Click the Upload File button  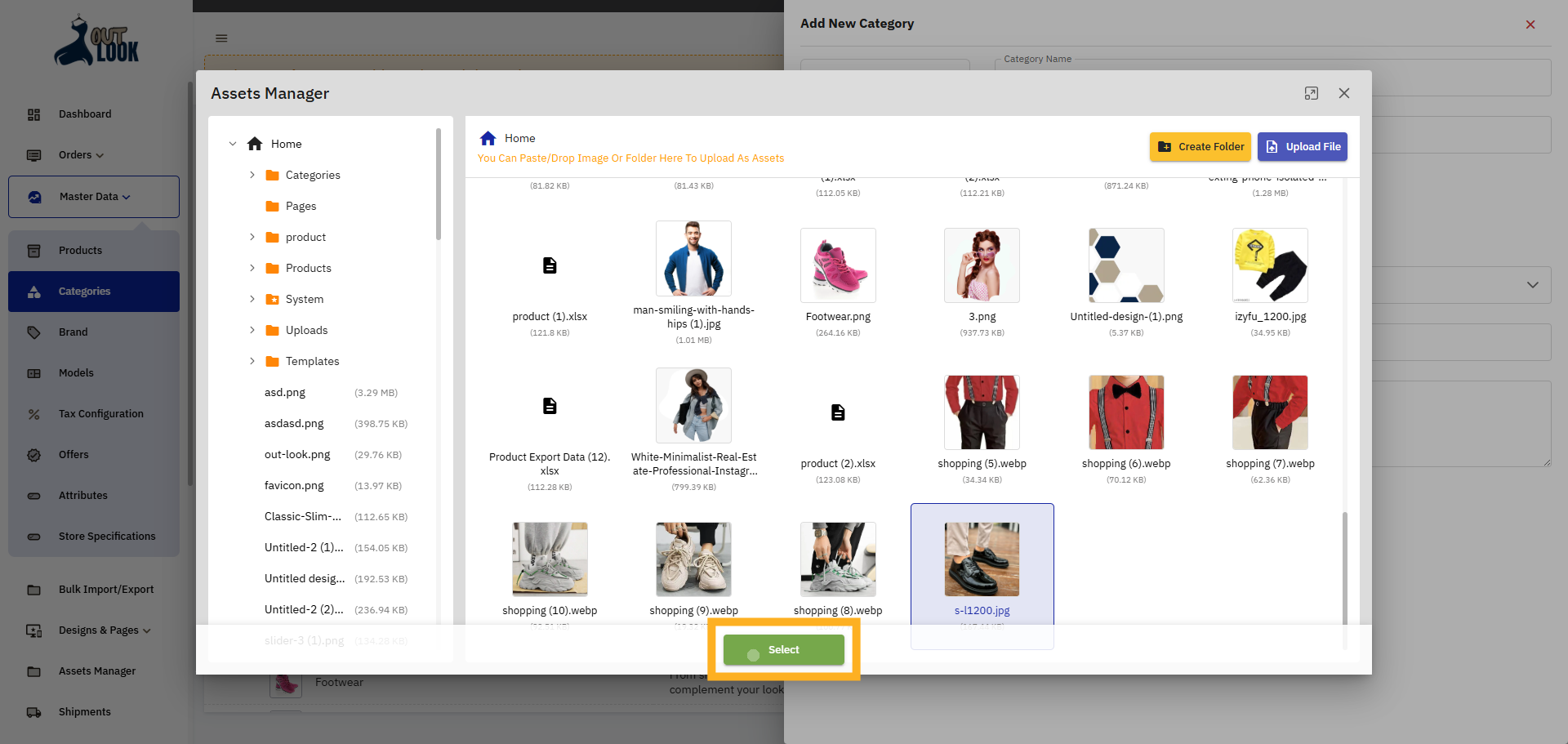coord(1303,147)
